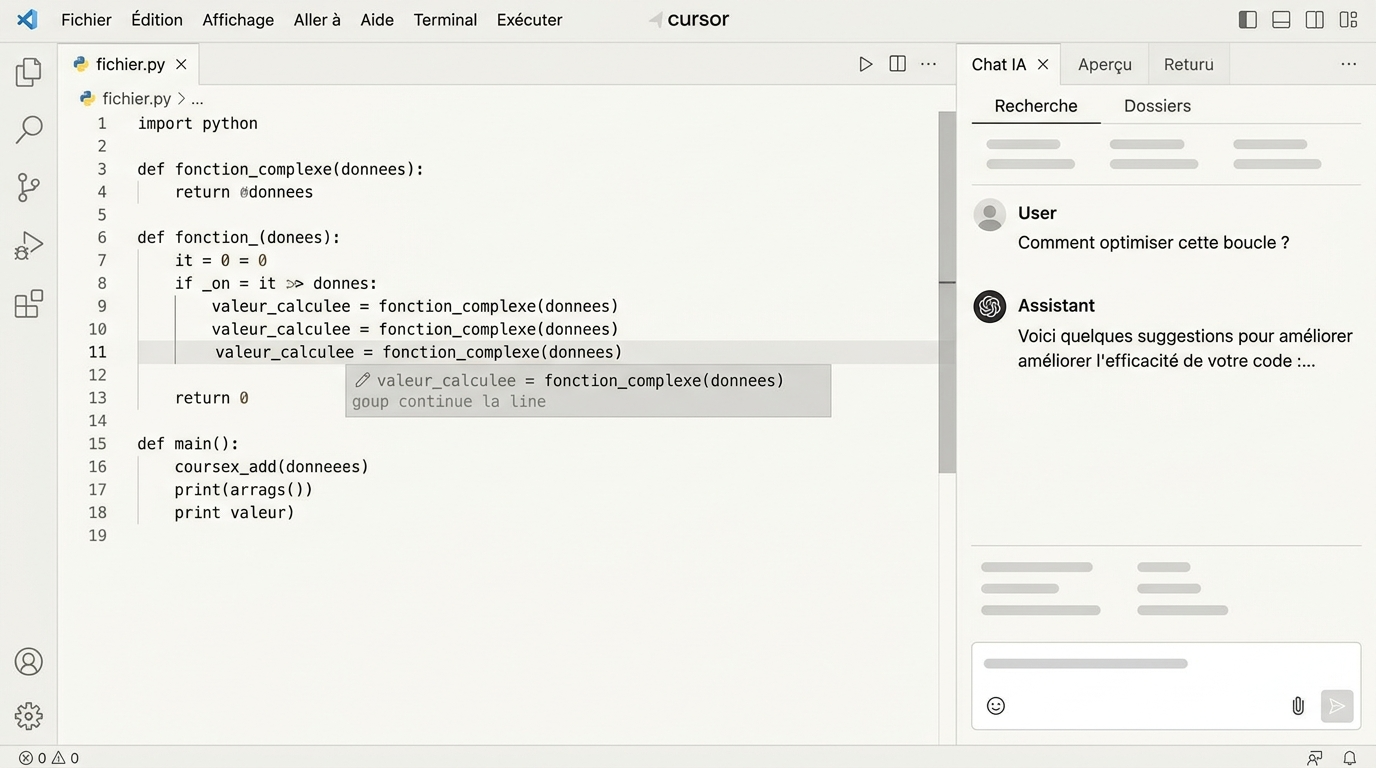Click 'def fonction_complexe(donnees):' line
Viewport: 1376px width, 768px height.
click(281, 169)
